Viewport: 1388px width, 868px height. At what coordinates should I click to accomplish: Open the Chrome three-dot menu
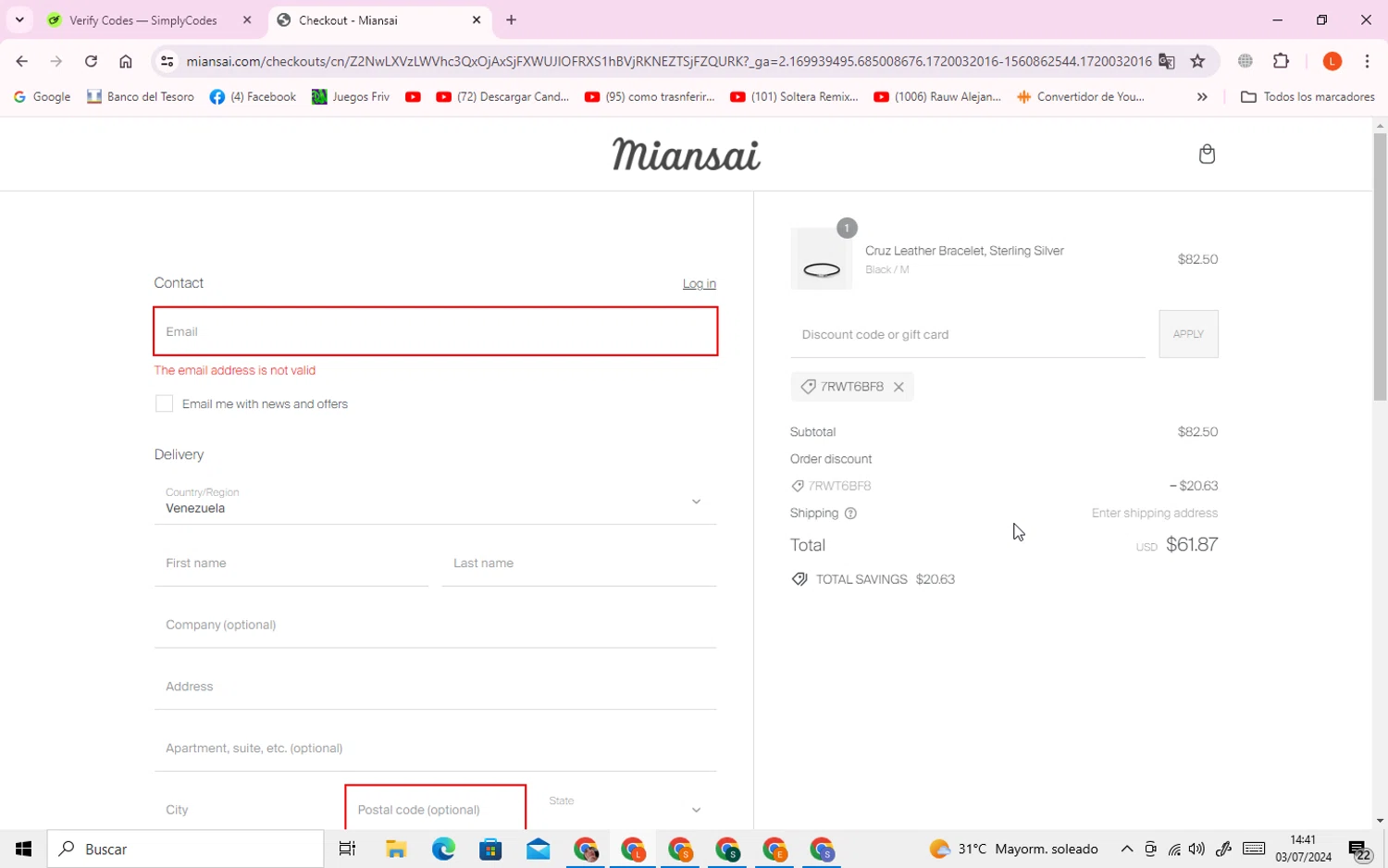(1367, 61)
